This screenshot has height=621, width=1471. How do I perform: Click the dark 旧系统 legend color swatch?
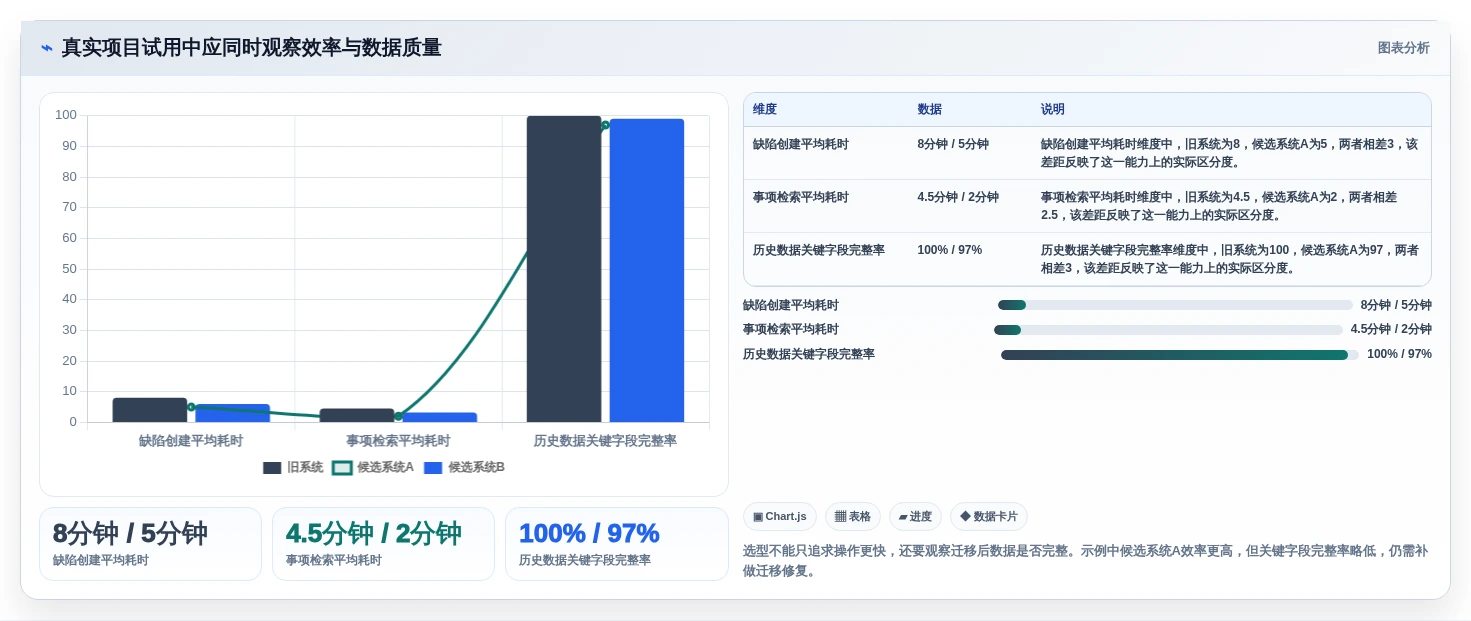(272, 468)
